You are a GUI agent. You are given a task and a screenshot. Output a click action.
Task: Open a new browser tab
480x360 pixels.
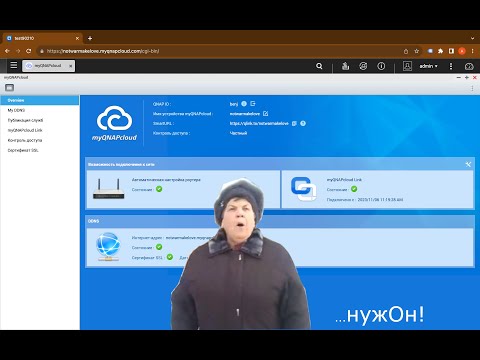coord(90,38)
